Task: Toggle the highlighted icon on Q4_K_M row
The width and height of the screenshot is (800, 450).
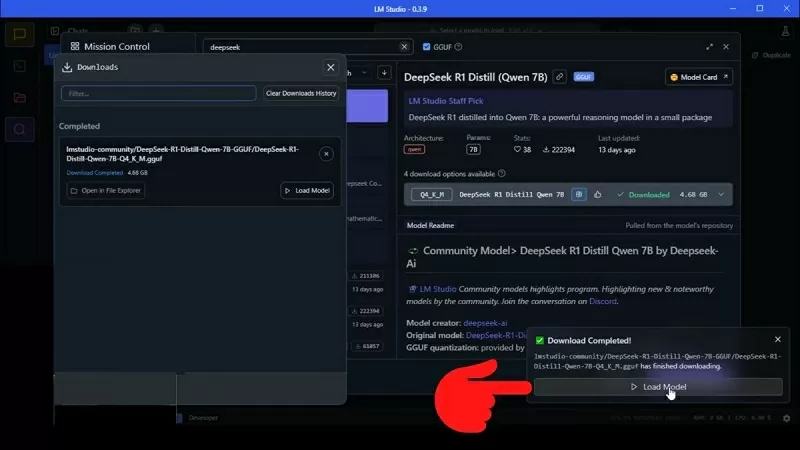Action: tap(578, 194)
